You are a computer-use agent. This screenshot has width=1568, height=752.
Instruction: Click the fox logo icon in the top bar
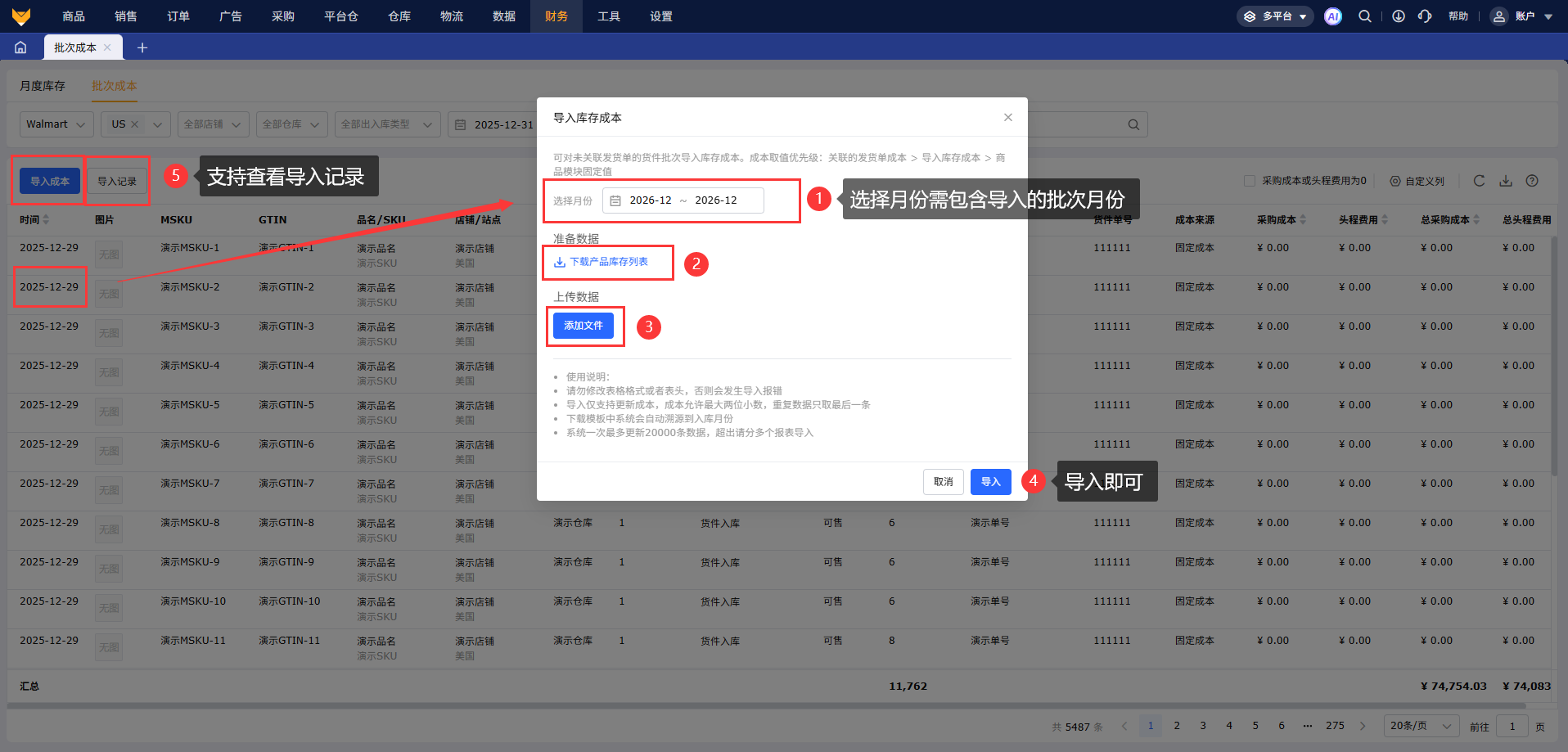click(21, 16)
